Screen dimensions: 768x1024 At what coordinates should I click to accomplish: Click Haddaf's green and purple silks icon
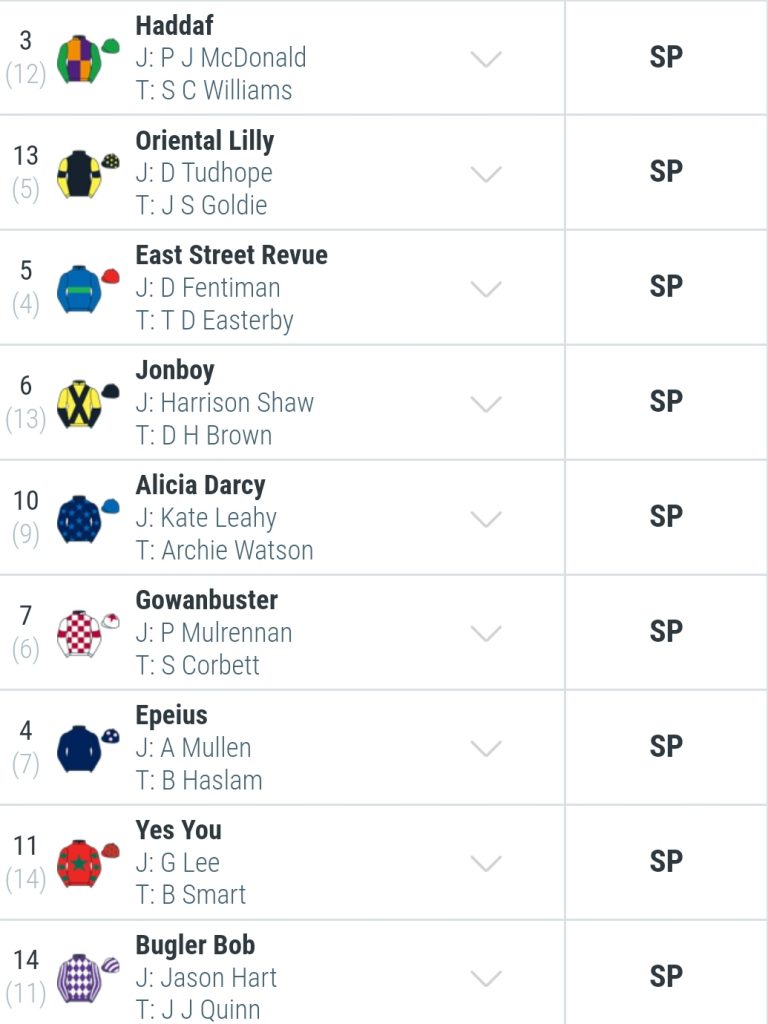point(88,57)
